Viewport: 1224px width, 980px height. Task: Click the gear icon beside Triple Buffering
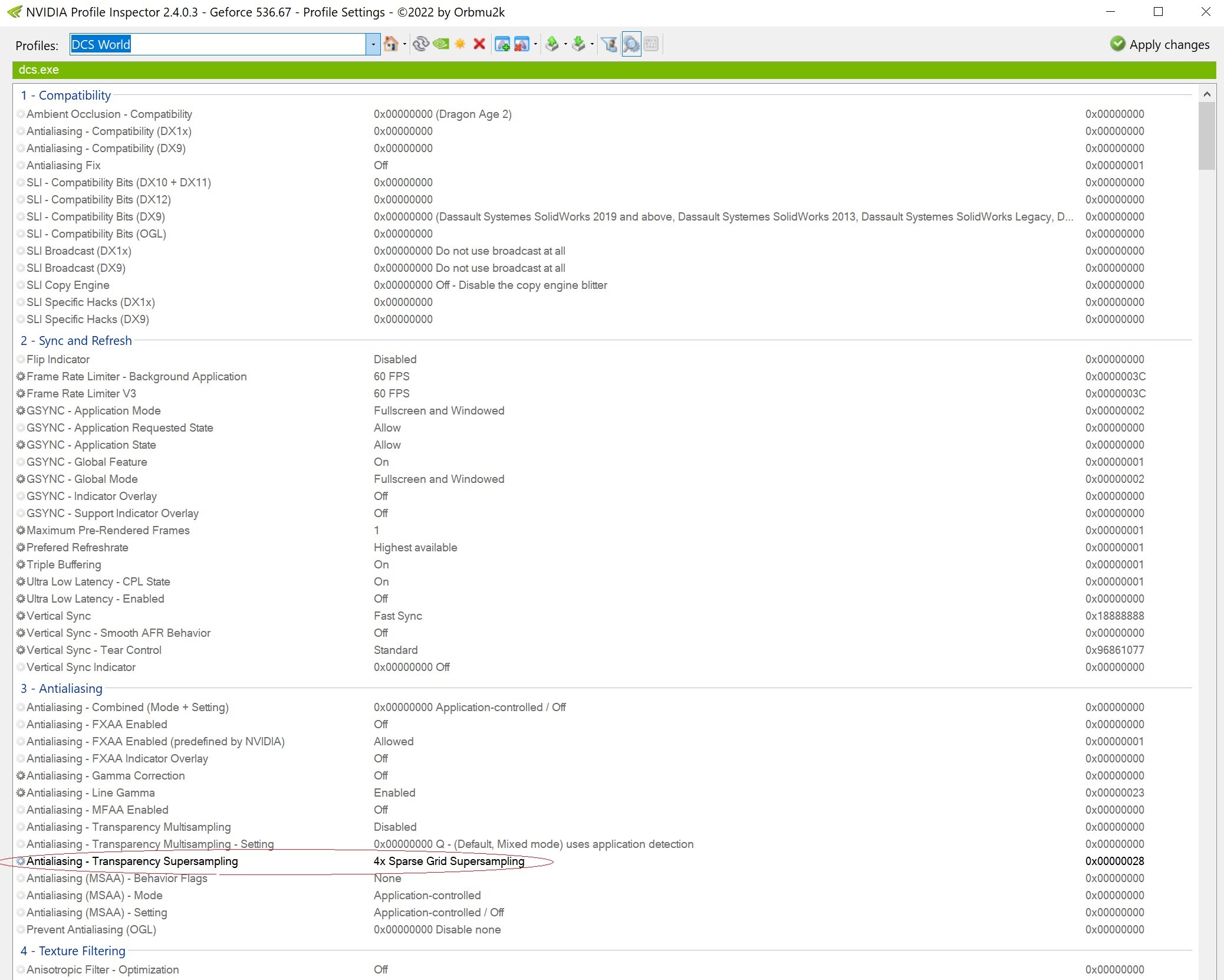pos(21,564)
